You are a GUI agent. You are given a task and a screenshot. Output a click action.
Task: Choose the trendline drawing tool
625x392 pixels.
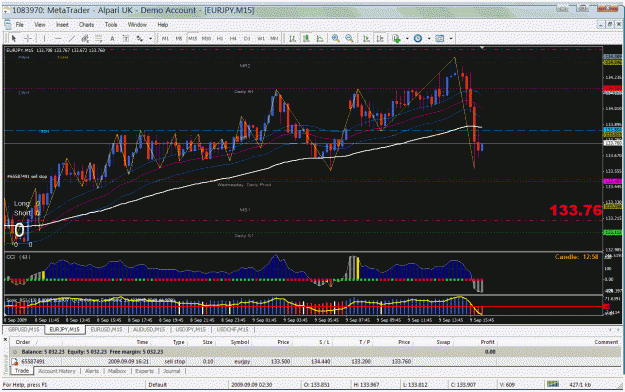coord(71,38)
